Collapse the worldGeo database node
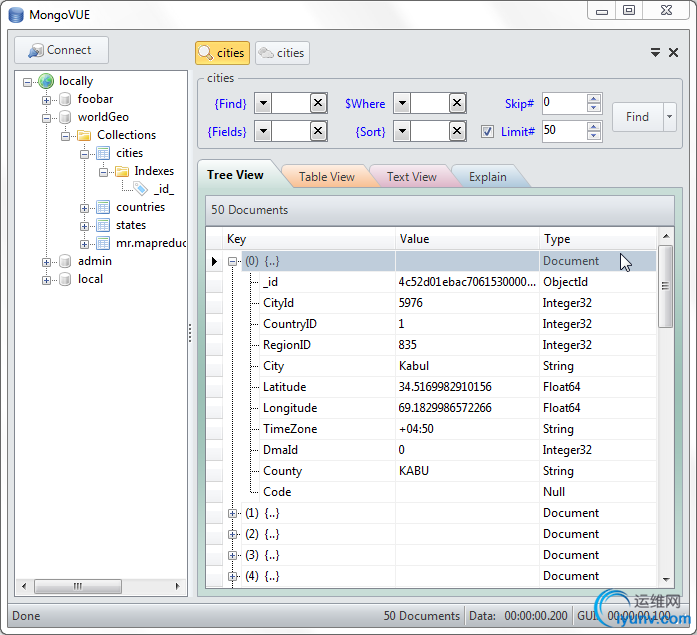 coord(46,118)
